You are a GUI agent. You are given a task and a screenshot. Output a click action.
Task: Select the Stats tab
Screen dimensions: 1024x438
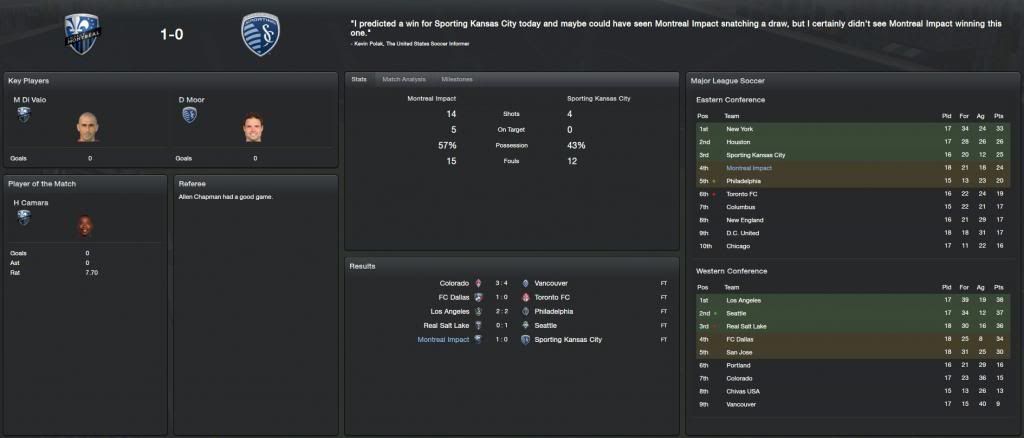tap(359, 79)
